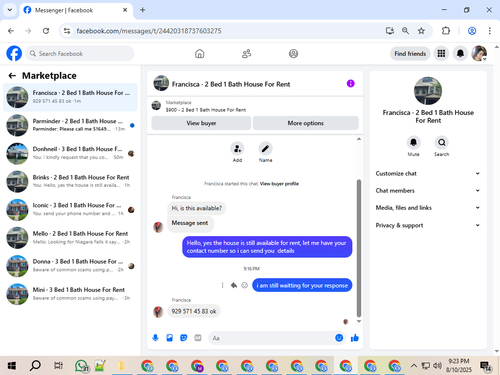Click the Facebook logo
500x375 pixels.
(x=14, y=53)
